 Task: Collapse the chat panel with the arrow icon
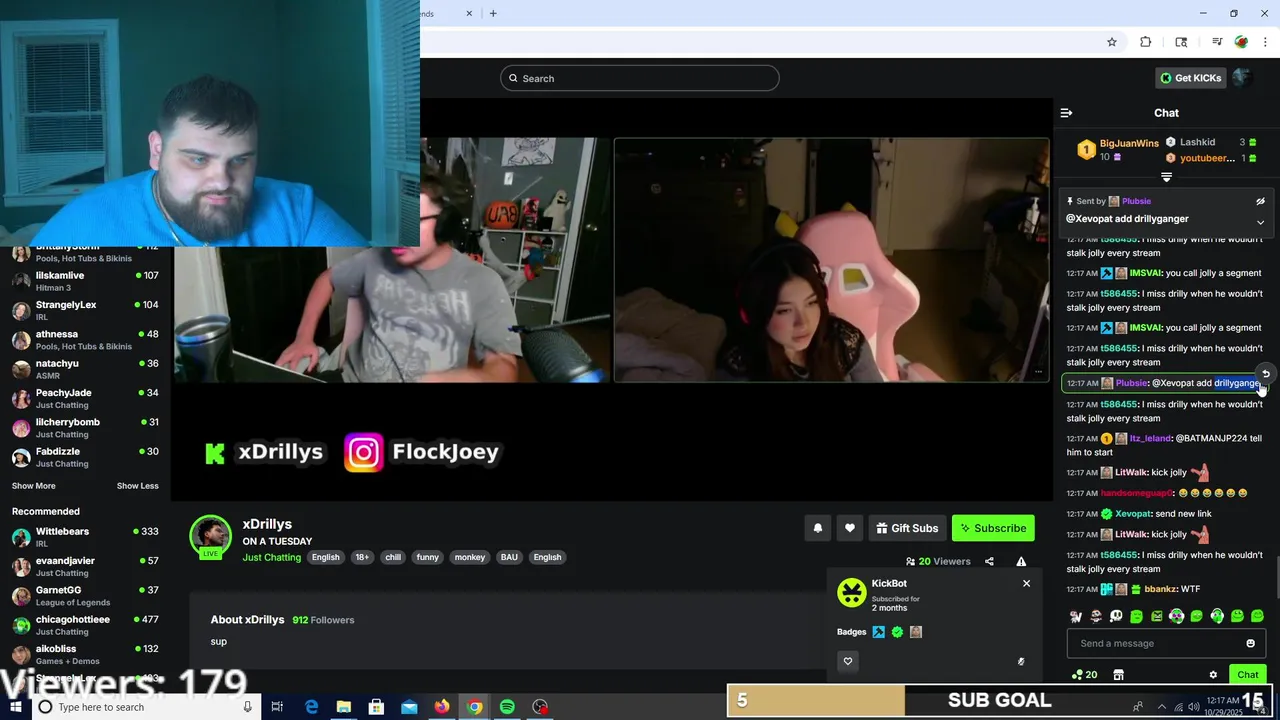pos(1066,113)
